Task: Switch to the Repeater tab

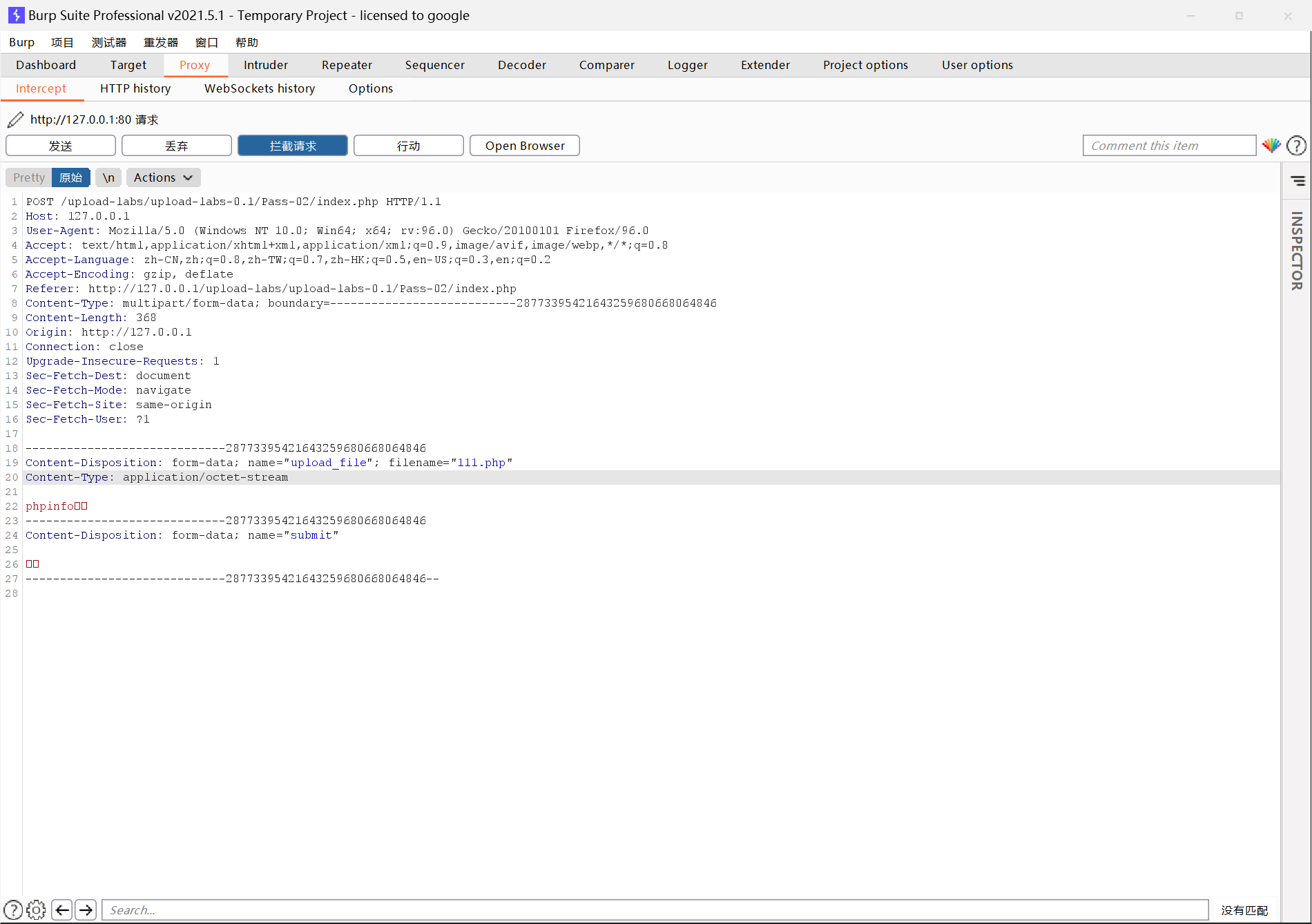Action: [347, 65]
